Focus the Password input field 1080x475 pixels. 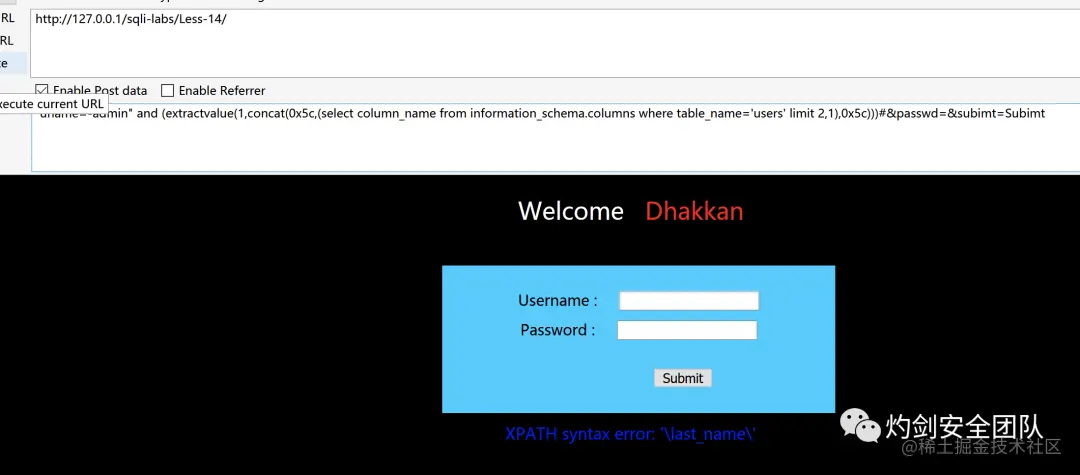[x=687, y=330]
